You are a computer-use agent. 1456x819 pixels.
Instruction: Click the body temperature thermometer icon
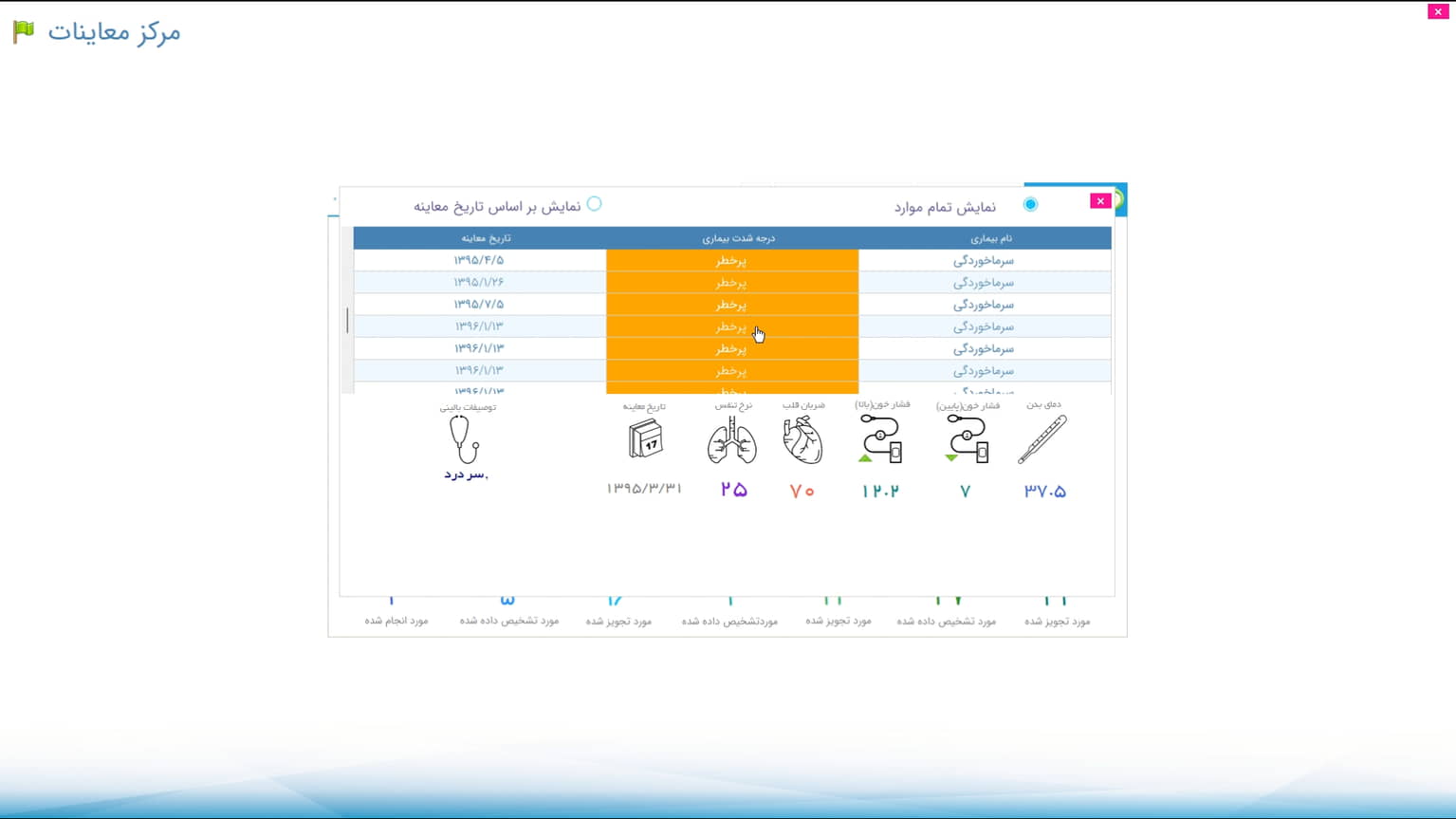(x=1041, y=439)
